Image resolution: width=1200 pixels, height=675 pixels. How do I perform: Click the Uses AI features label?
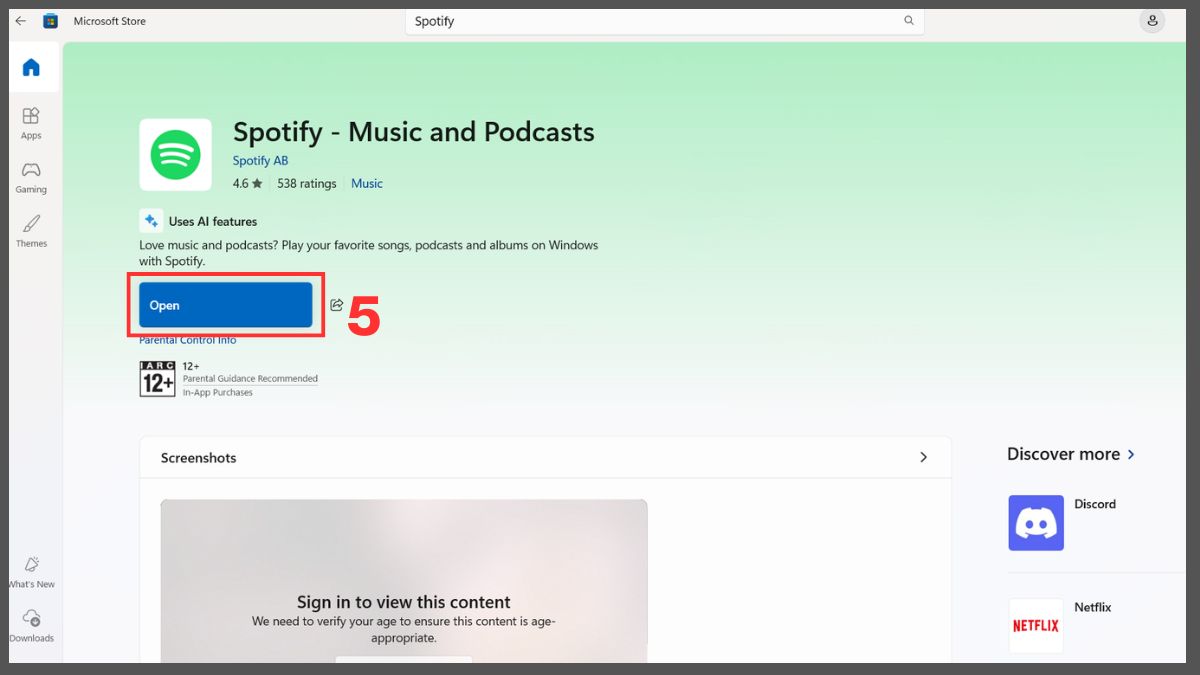[213, 222]
